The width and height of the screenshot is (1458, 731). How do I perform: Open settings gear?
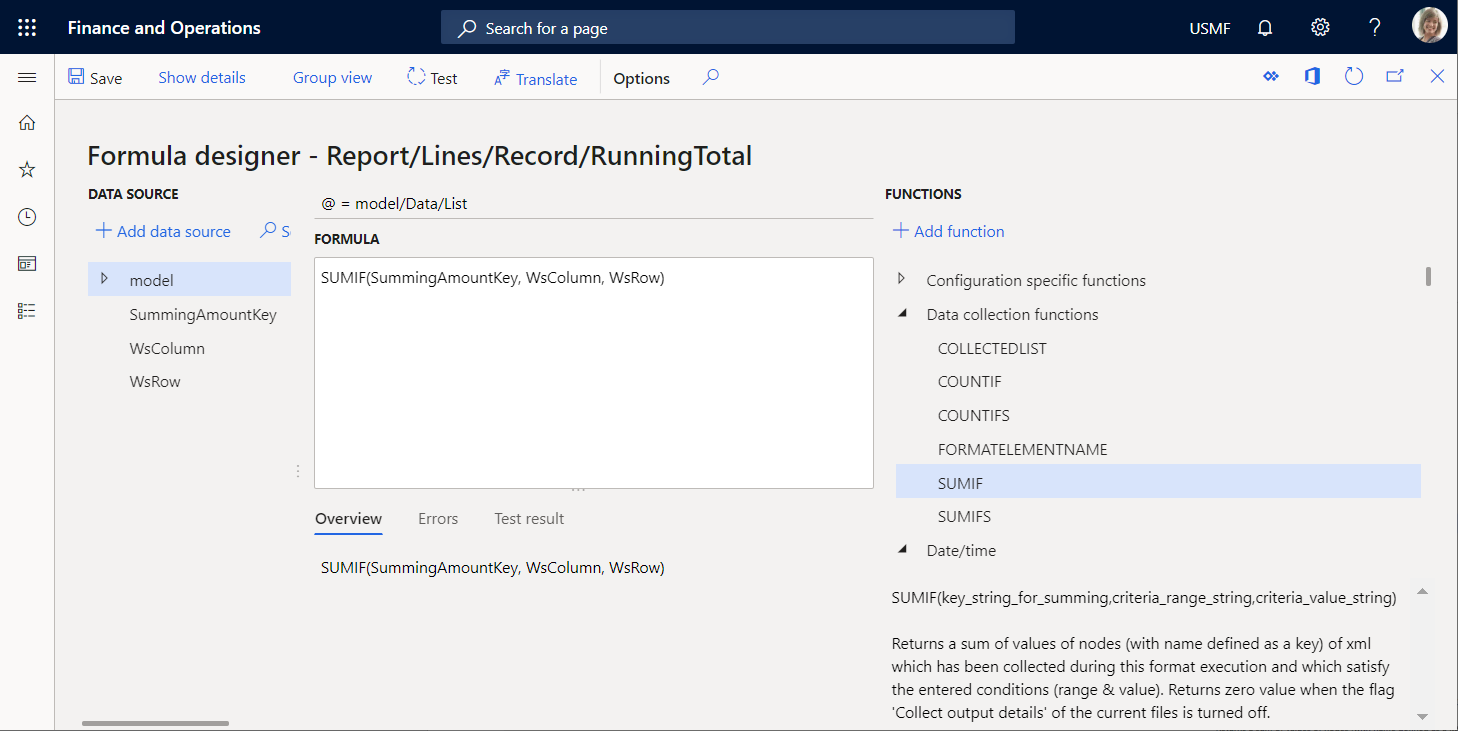coord(1320,28)
